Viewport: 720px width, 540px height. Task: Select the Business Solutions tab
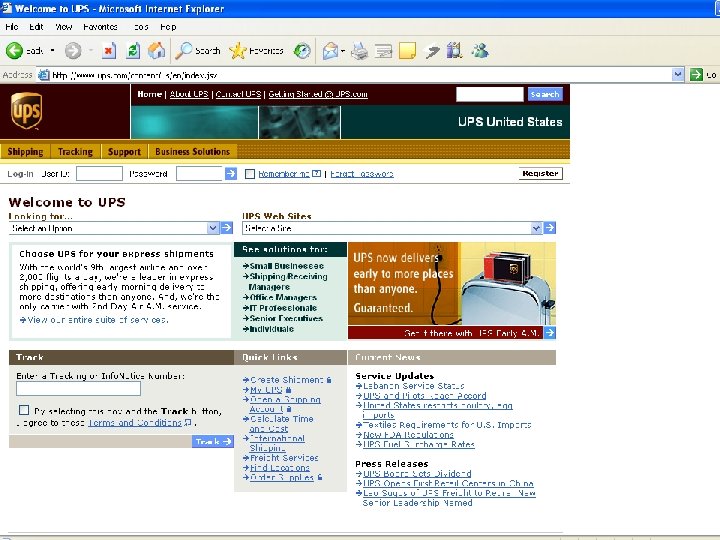tap(192, 152)
